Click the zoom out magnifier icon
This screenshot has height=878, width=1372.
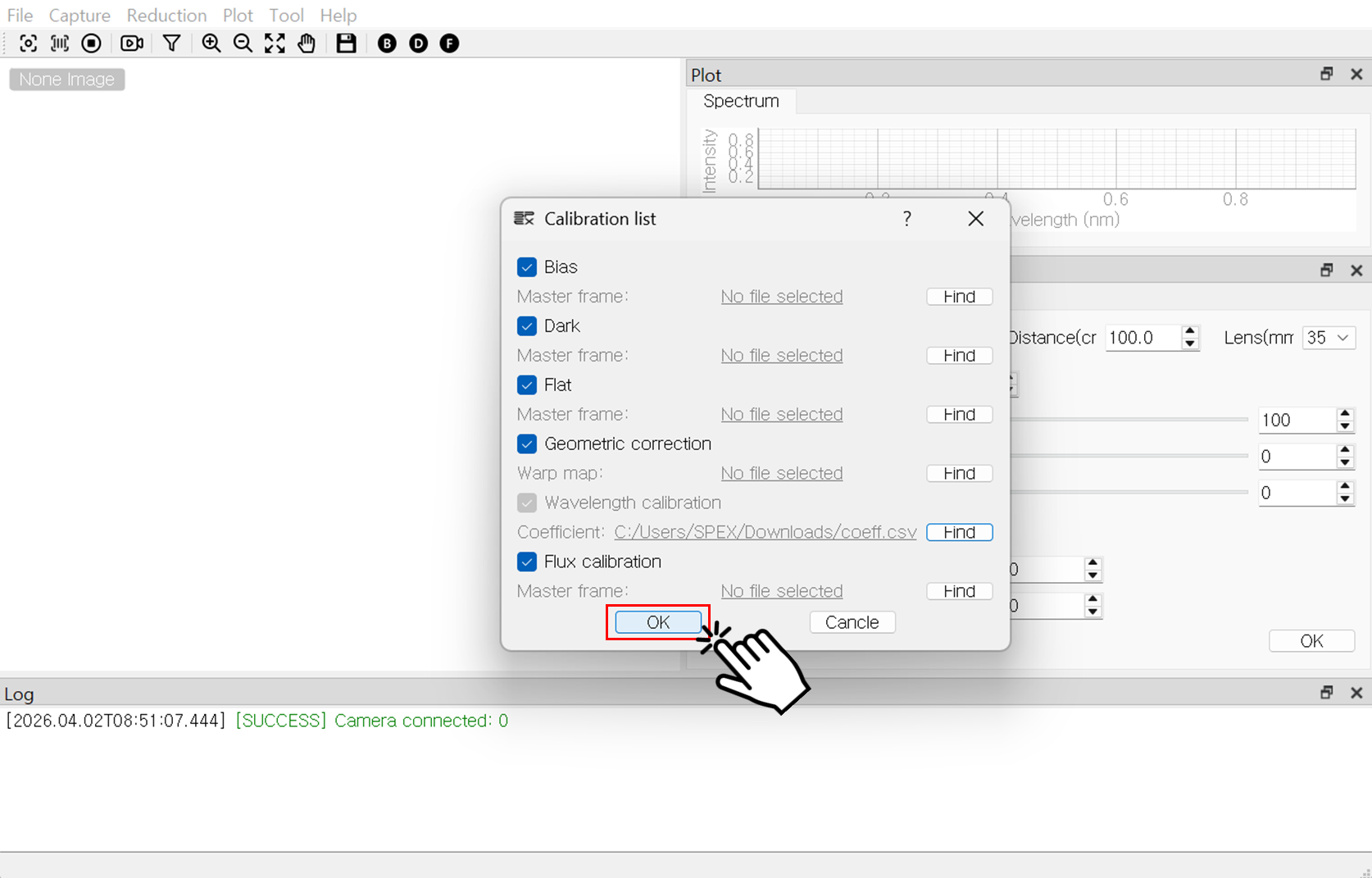[243, 43]
